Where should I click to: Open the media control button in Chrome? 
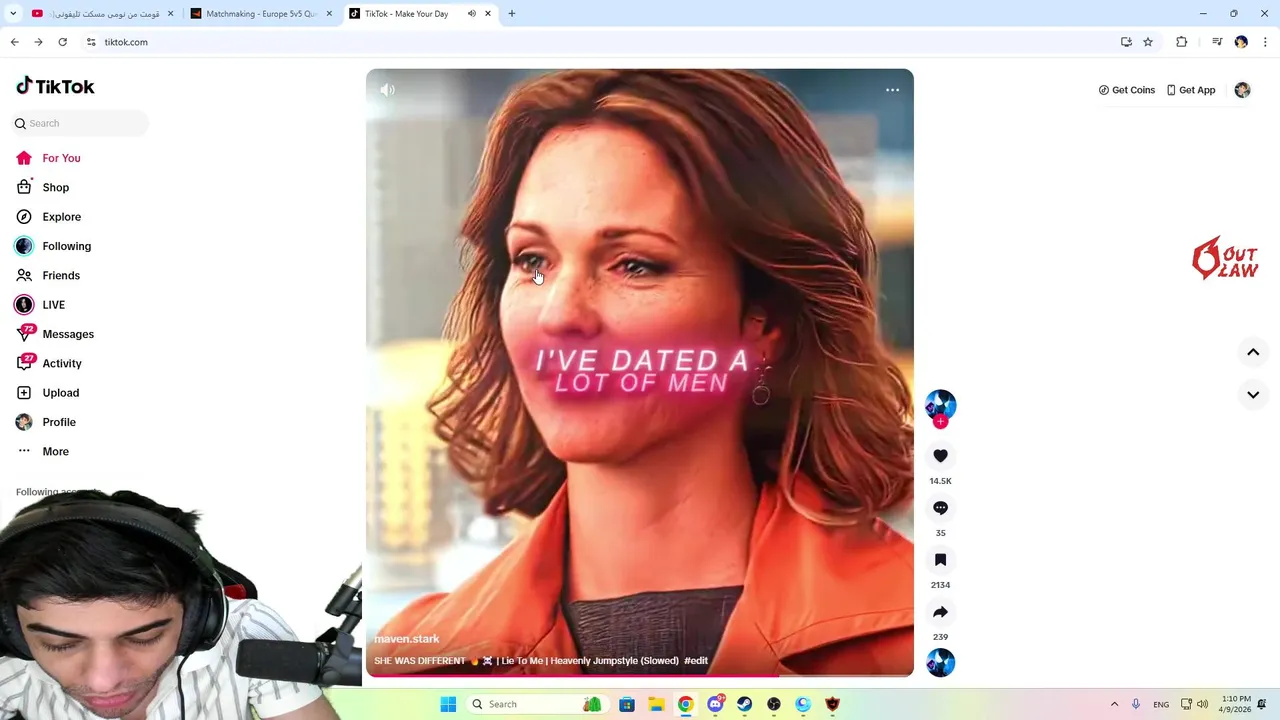[1217, 42]
